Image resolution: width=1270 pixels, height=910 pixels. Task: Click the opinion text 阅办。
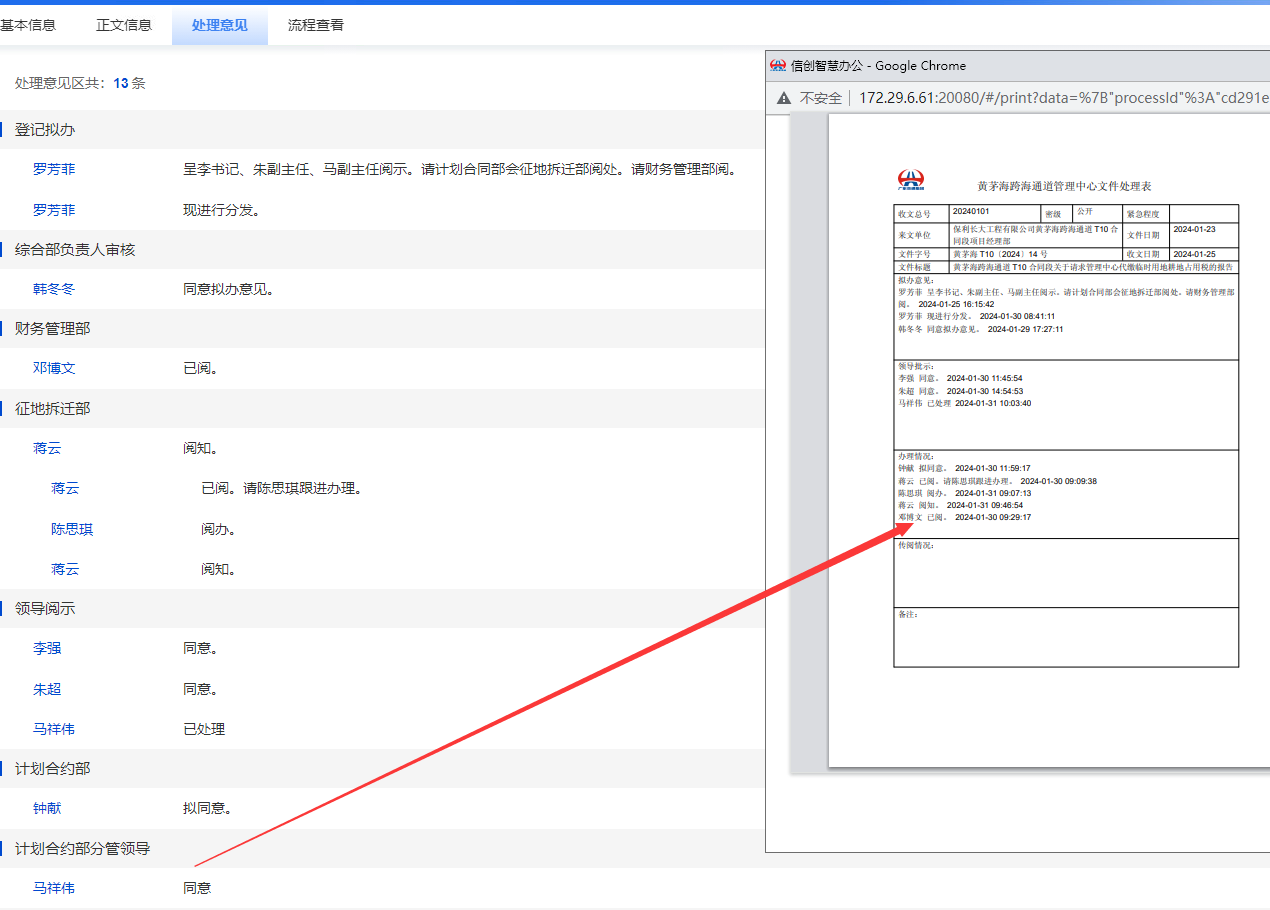218,529
